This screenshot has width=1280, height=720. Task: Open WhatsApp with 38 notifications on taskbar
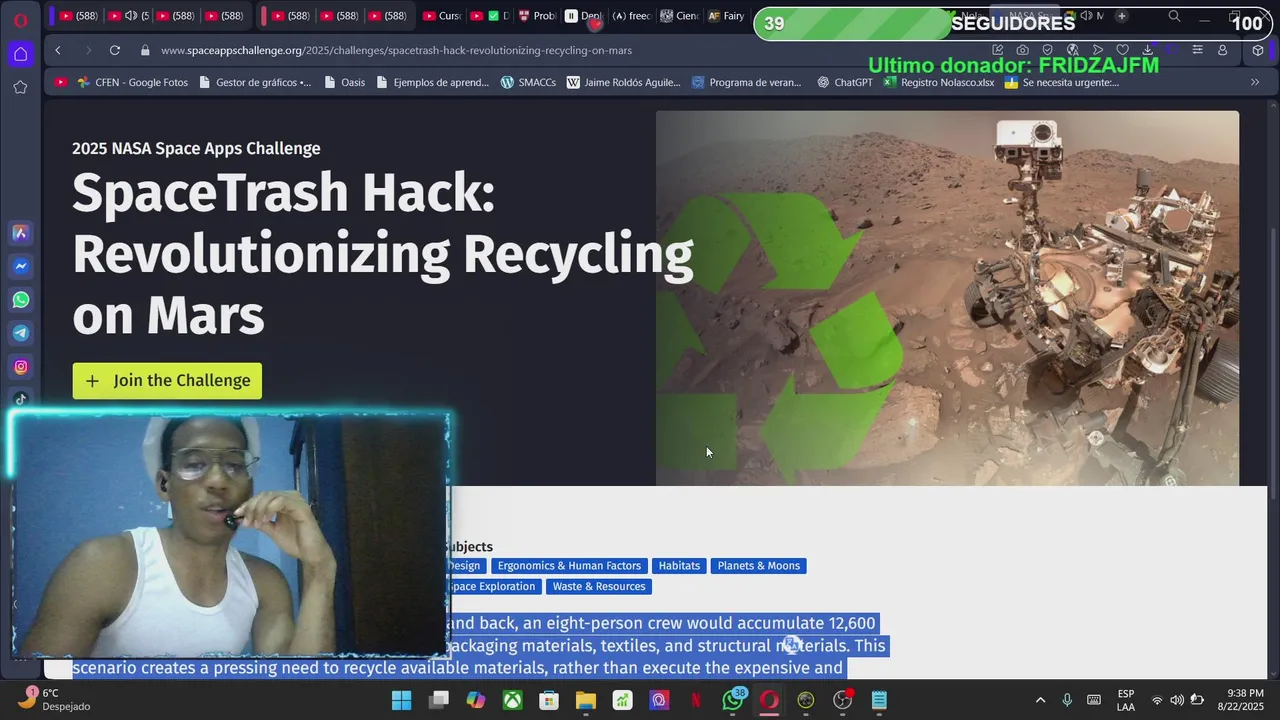[733, 699]
